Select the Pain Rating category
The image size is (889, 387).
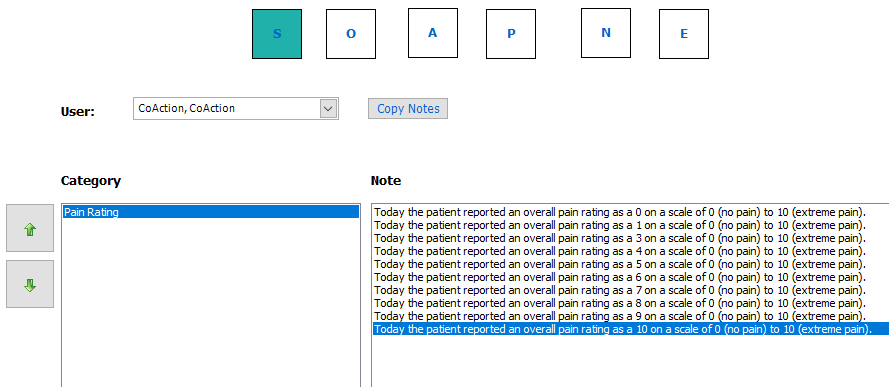211,212
